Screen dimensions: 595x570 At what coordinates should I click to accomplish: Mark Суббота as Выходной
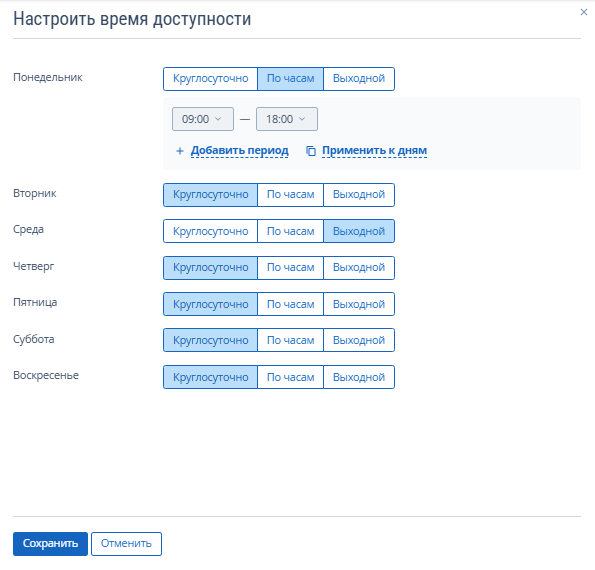[359, 340]
